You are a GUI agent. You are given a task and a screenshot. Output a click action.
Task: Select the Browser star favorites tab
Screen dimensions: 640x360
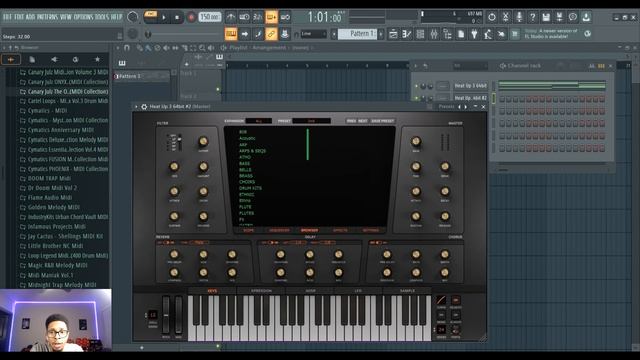coord(97,60)
